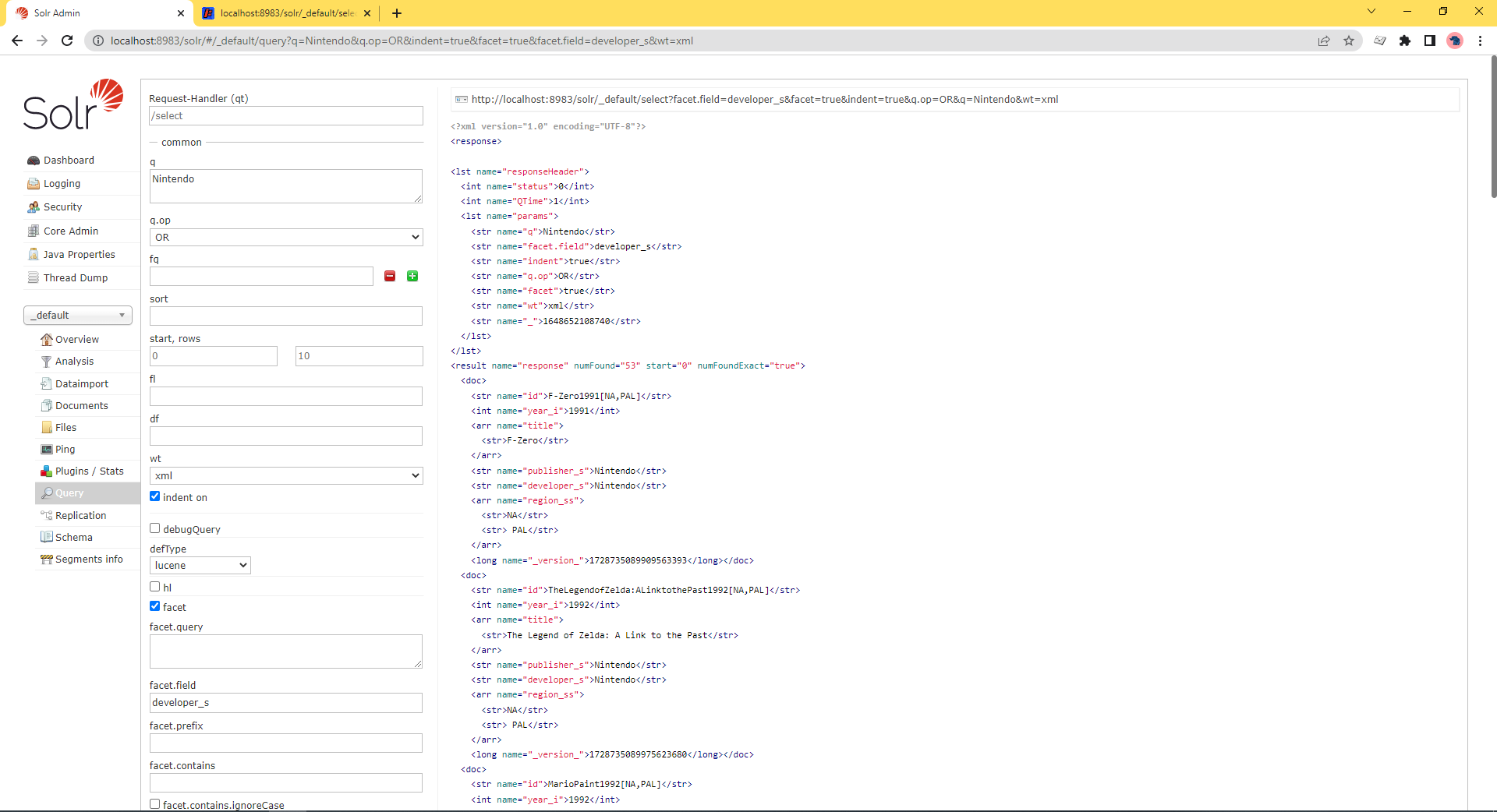
Task: Open the Overview house icon
Action: point(47,340)
